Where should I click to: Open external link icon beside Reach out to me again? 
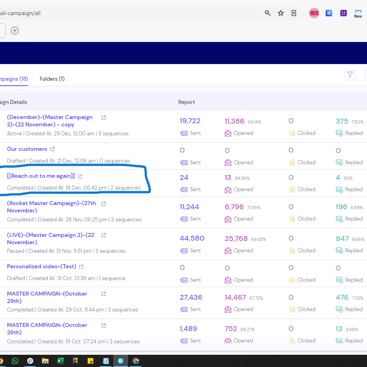pos(80,176)
